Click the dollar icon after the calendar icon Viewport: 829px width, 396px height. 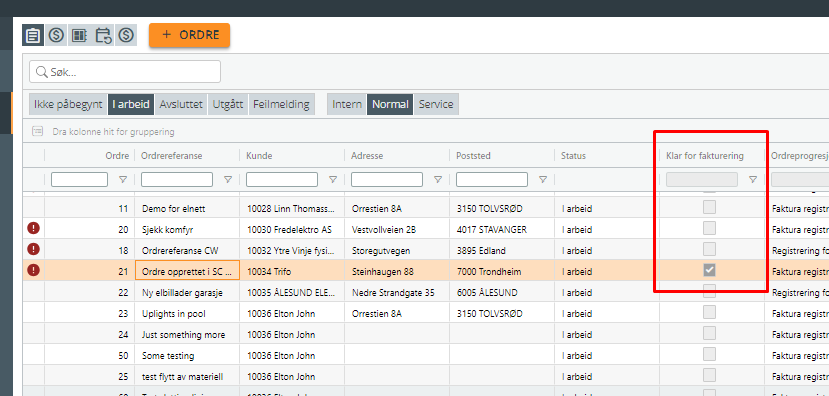(126, 35)
